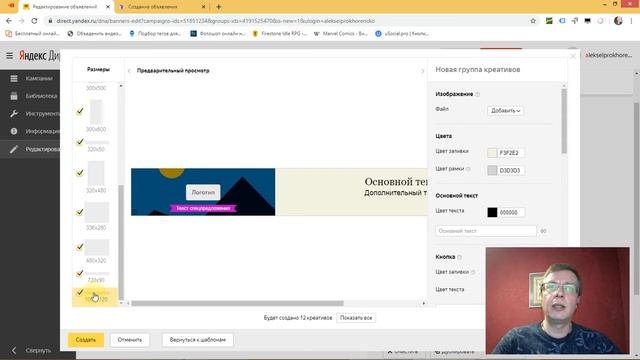
Task: Click the Вернуться к шаблонам button
Action: click(x=198, y=340)
